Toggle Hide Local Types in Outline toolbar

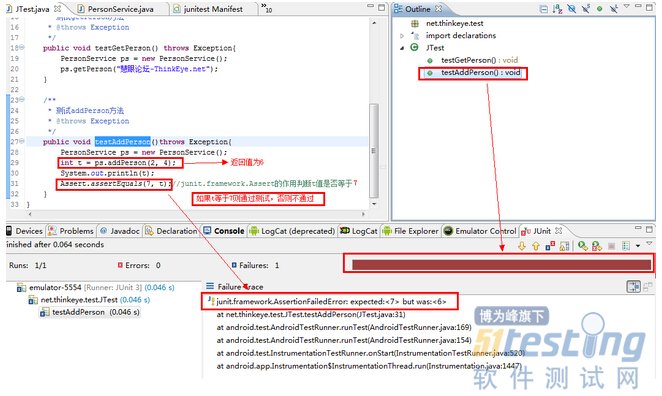(613, 9)
